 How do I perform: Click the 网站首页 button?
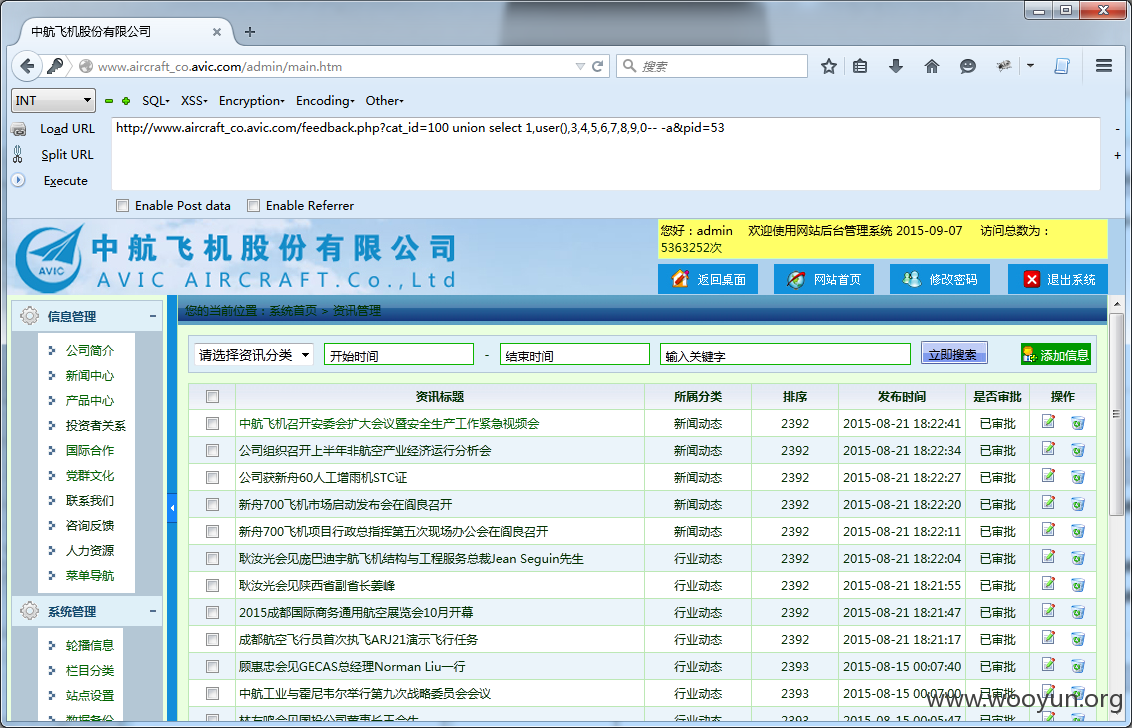click(824, 279)
